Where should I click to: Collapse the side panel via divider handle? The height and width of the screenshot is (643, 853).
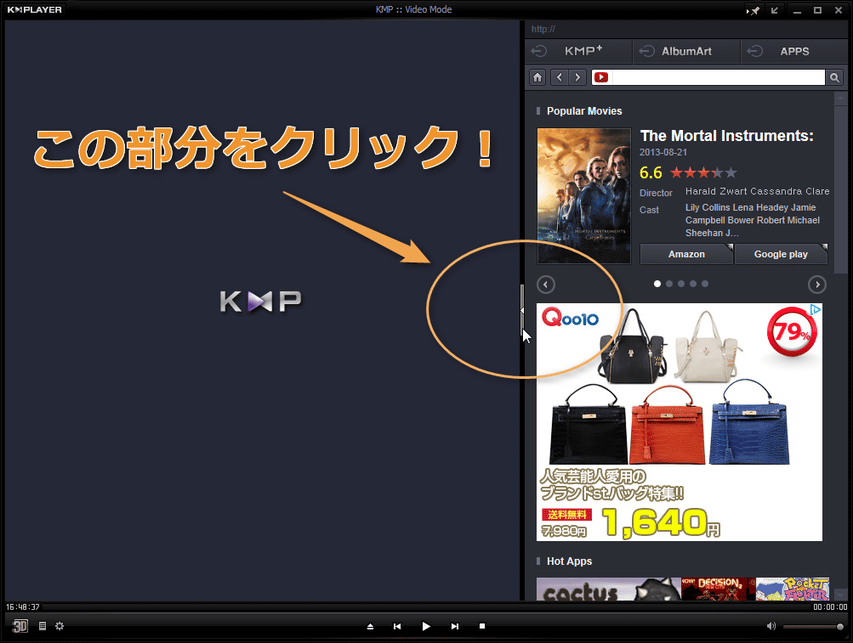coord(522,311)
